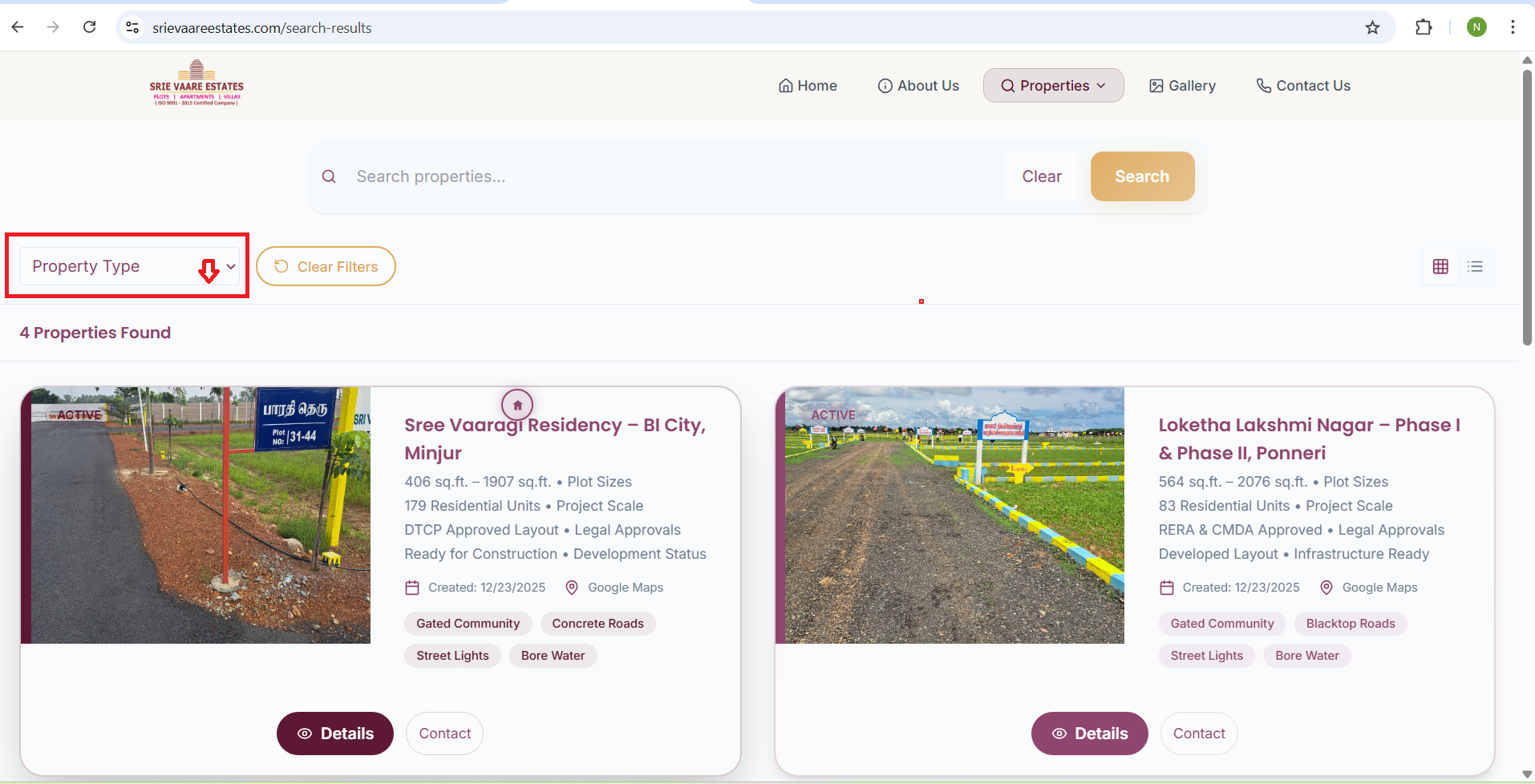
Task: Go to the Home page
Action: (x=808, y=86)
